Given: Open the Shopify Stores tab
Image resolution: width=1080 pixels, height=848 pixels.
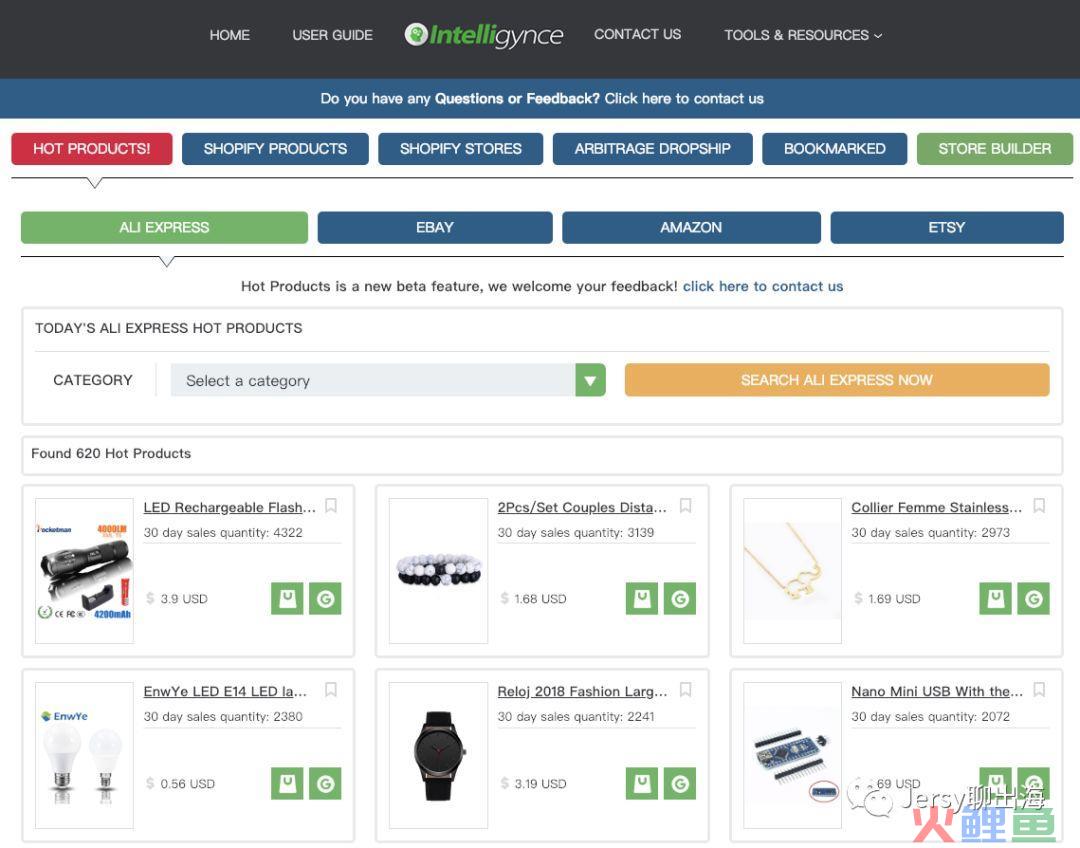Looking at the screenshot, I should (461, 149).
